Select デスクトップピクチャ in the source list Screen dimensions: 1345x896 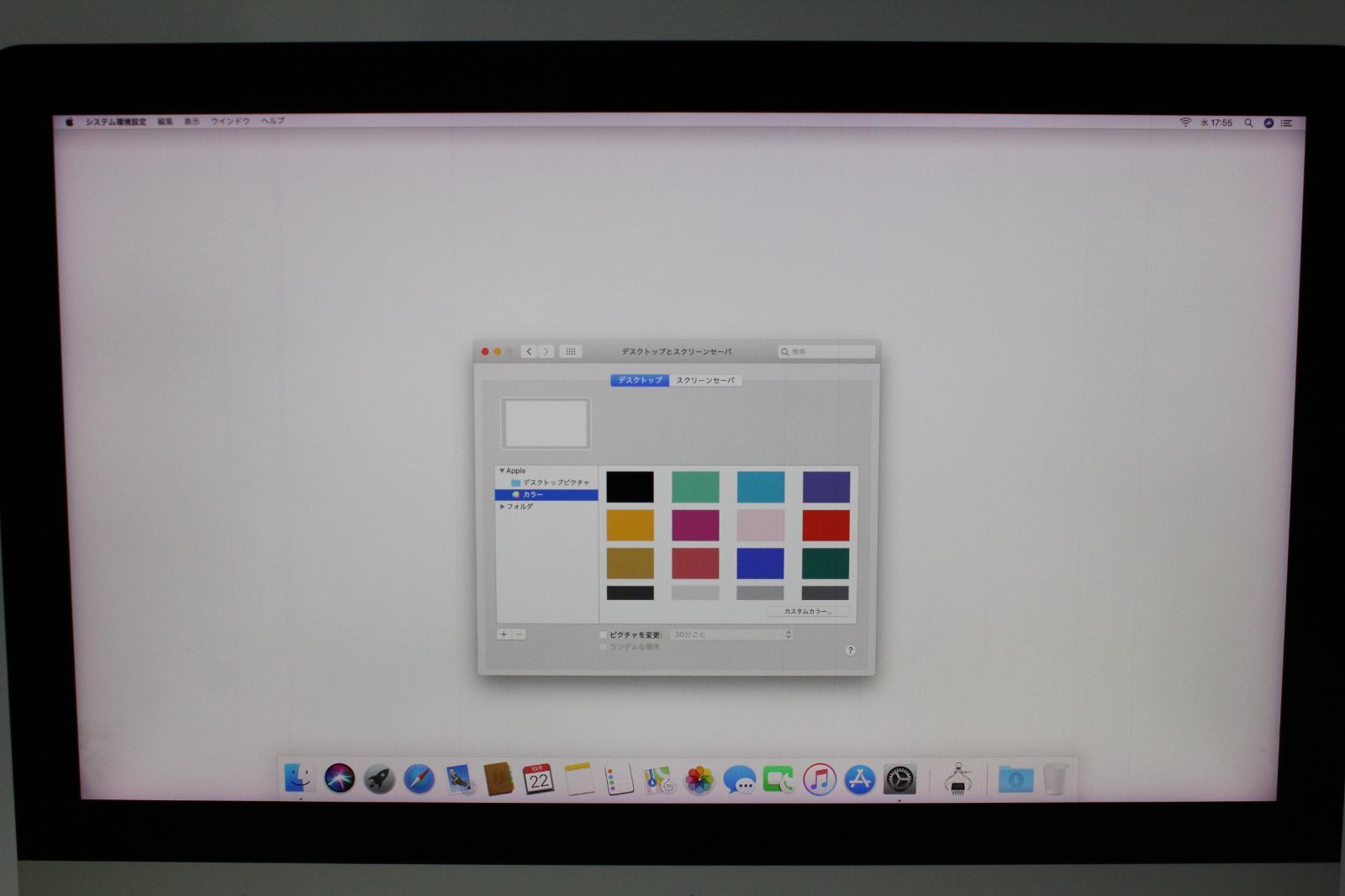click(555, 482)
